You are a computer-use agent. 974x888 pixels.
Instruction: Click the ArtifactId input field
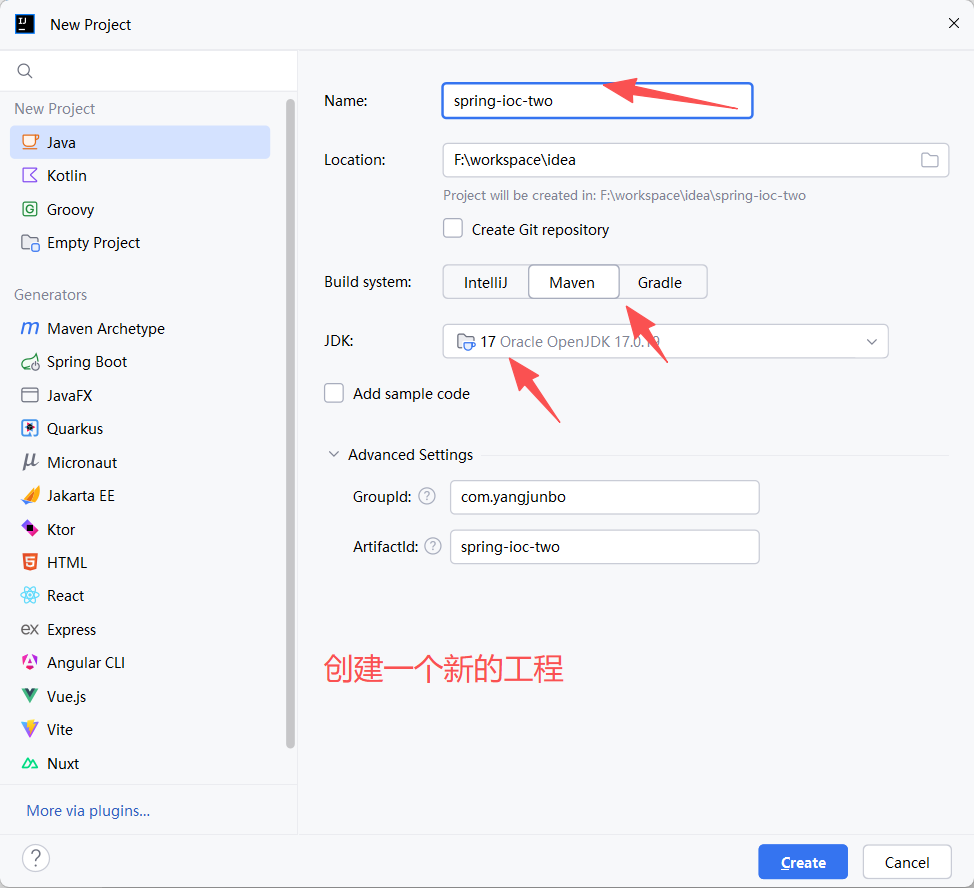pyautogui.click(x=604, y=546)
